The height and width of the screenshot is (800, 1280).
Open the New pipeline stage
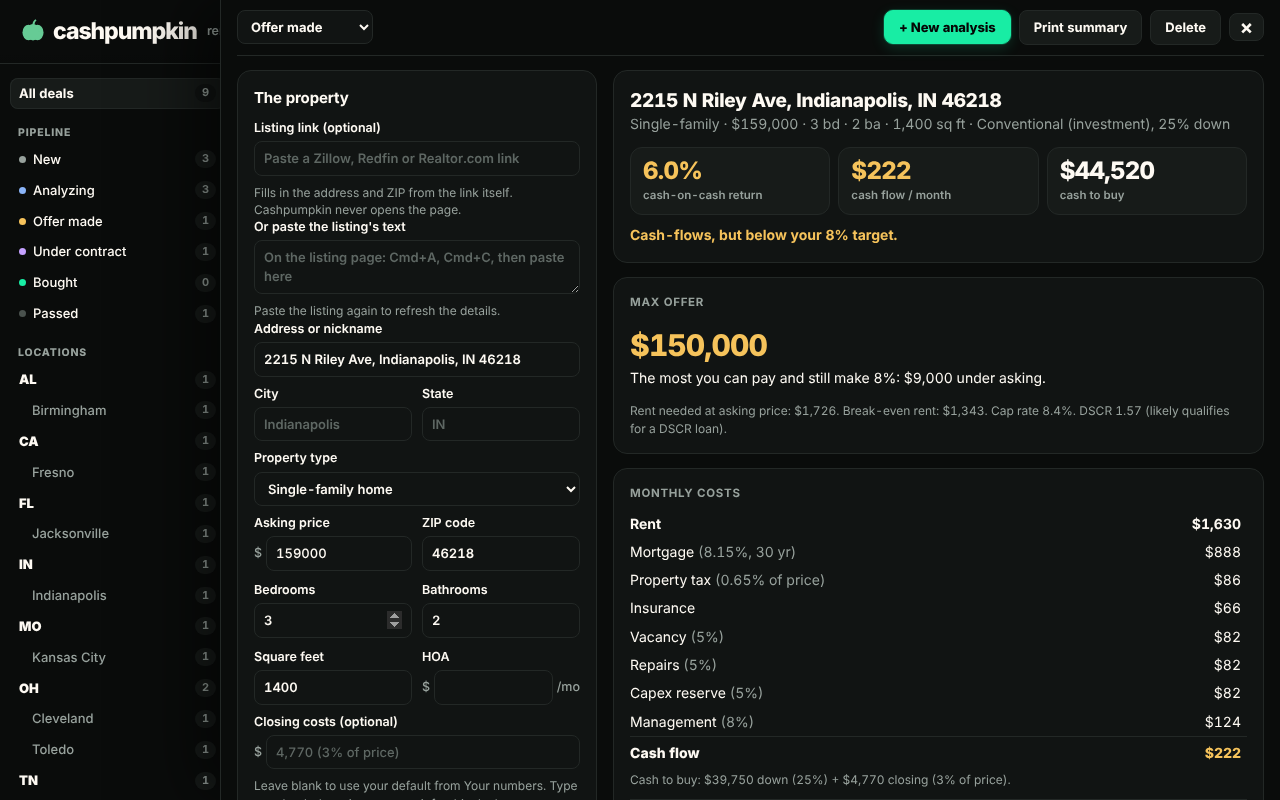click(x=114, y=159)
